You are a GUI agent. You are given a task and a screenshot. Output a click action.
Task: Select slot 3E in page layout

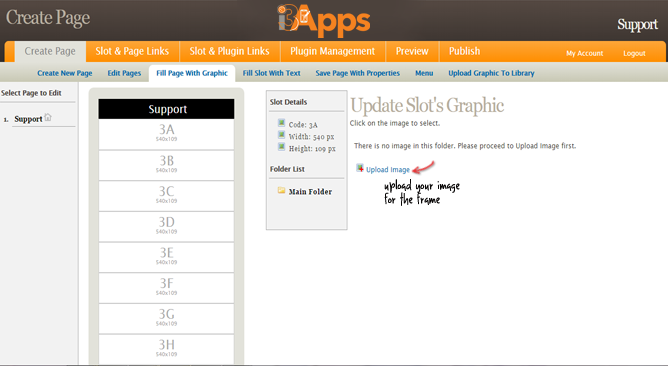point(166,257)
